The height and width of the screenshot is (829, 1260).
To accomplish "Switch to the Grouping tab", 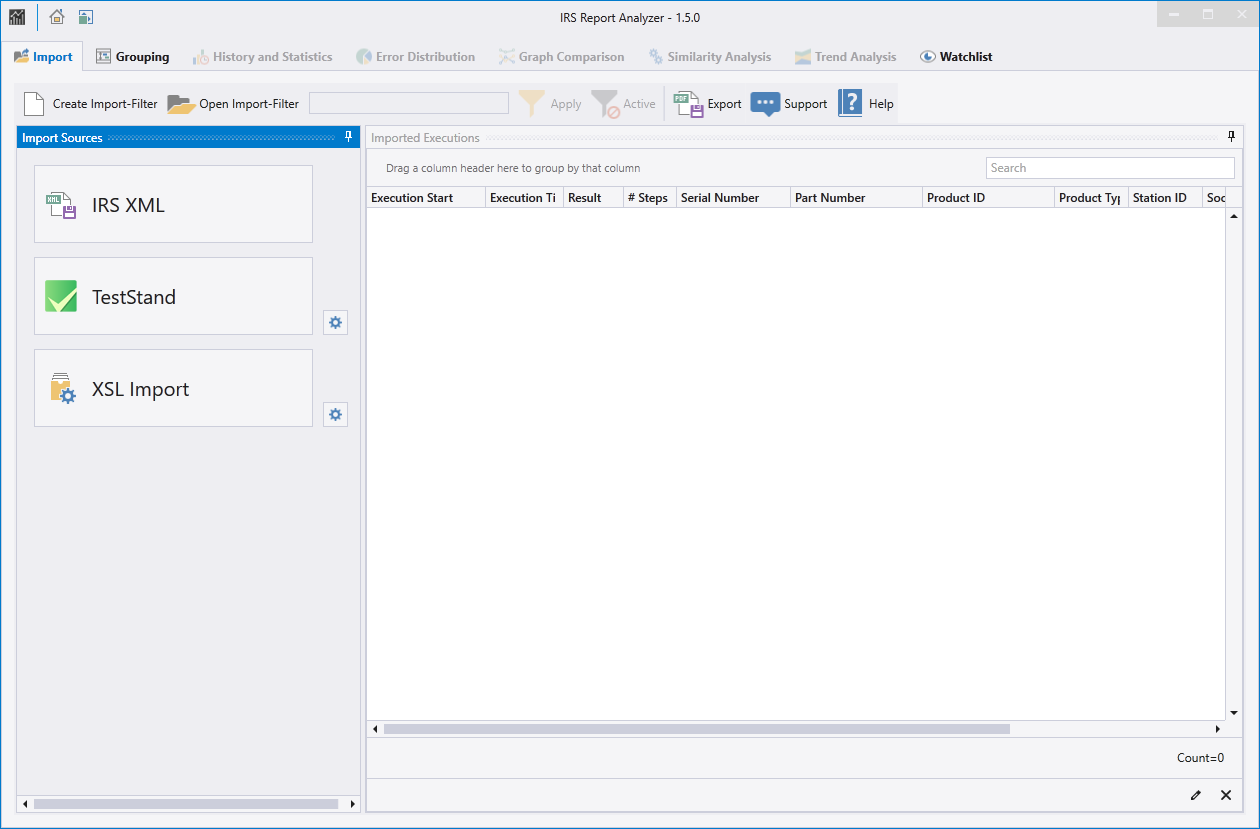I will pyautogui.click(x=133, y=57).
